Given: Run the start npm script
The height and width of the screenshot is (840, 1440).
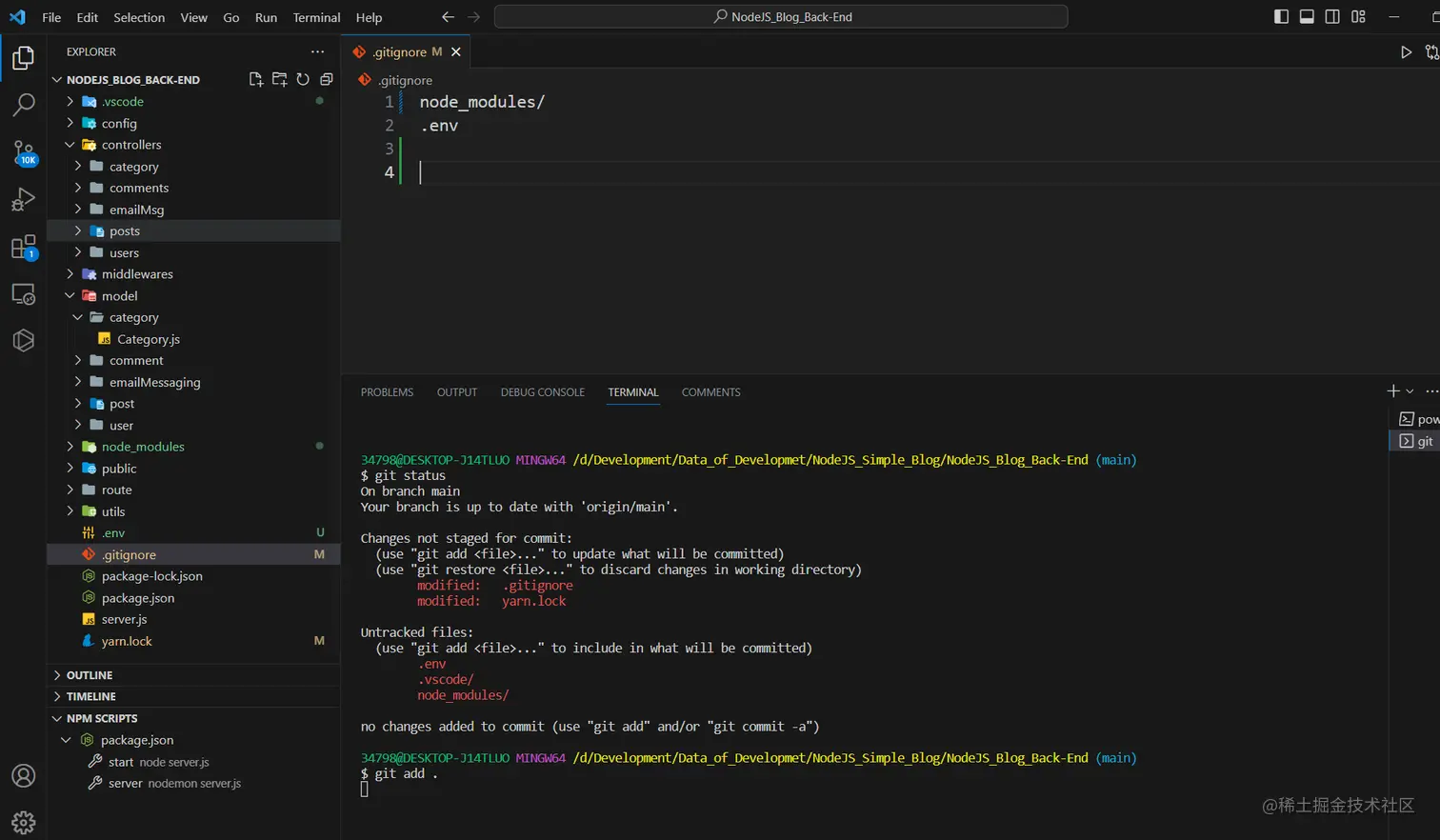Looking at the screenshot, I should (x=121, y=762).
